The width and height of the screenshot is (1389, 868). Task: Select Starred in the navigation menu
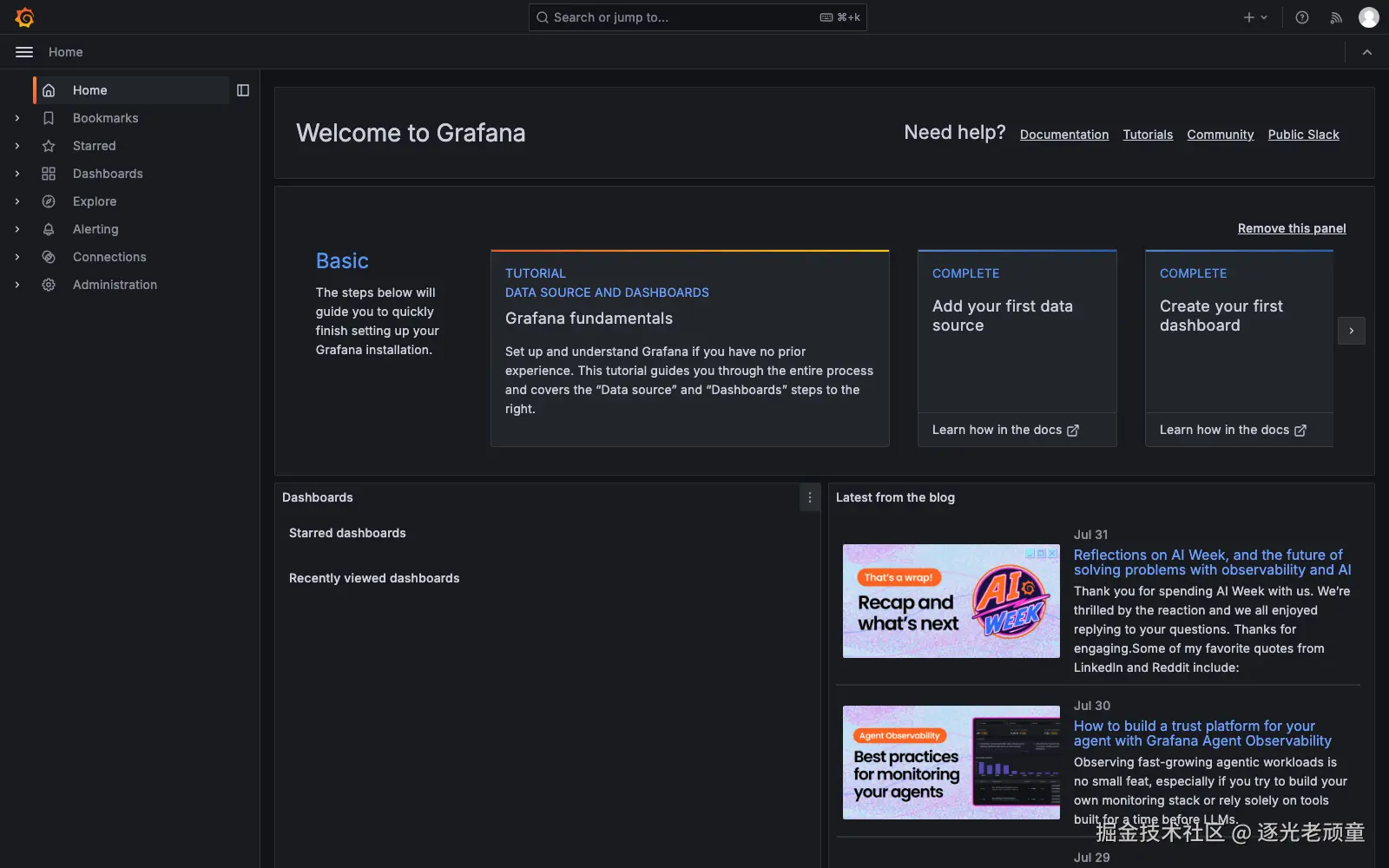(95, 146)
